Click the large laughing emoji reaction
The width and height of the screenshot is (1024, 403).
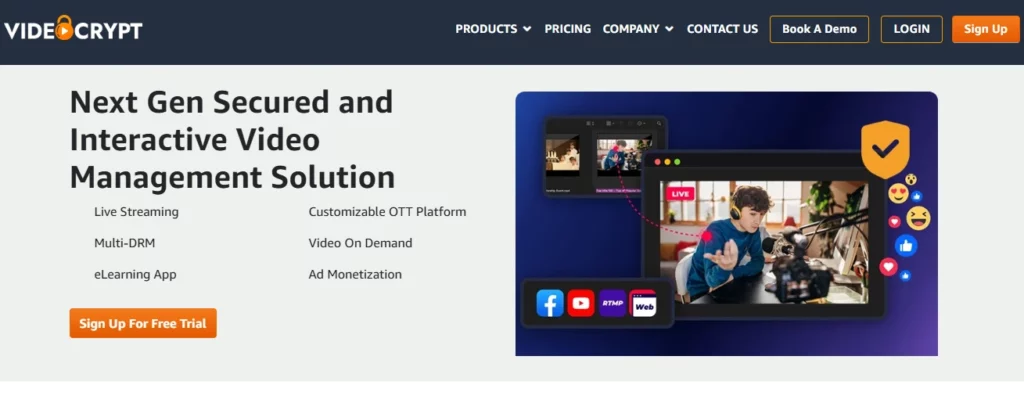pos(918,218)
